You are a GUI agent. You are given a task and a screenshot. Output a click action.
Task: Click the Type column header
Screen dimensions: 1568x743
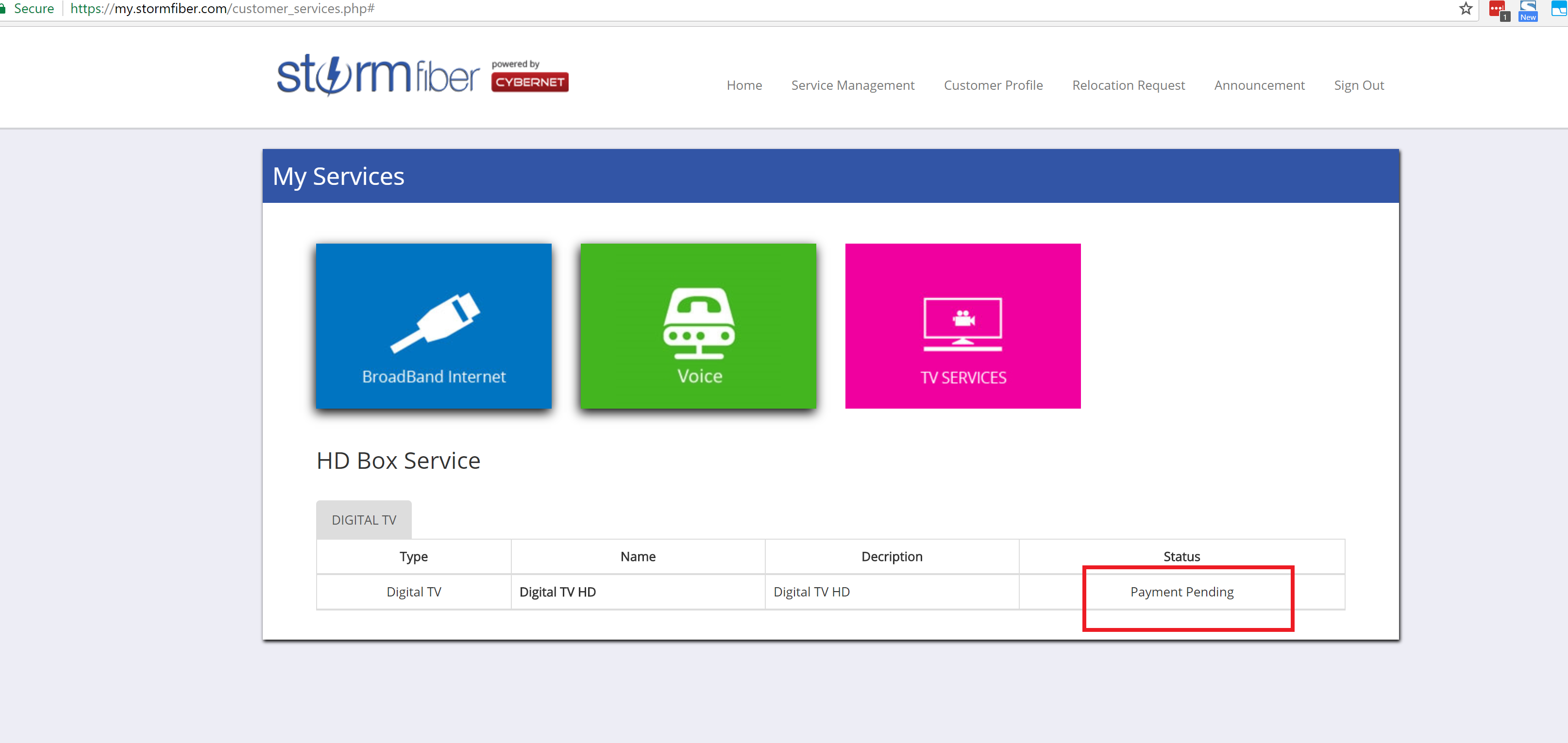(x=414, y=556)
